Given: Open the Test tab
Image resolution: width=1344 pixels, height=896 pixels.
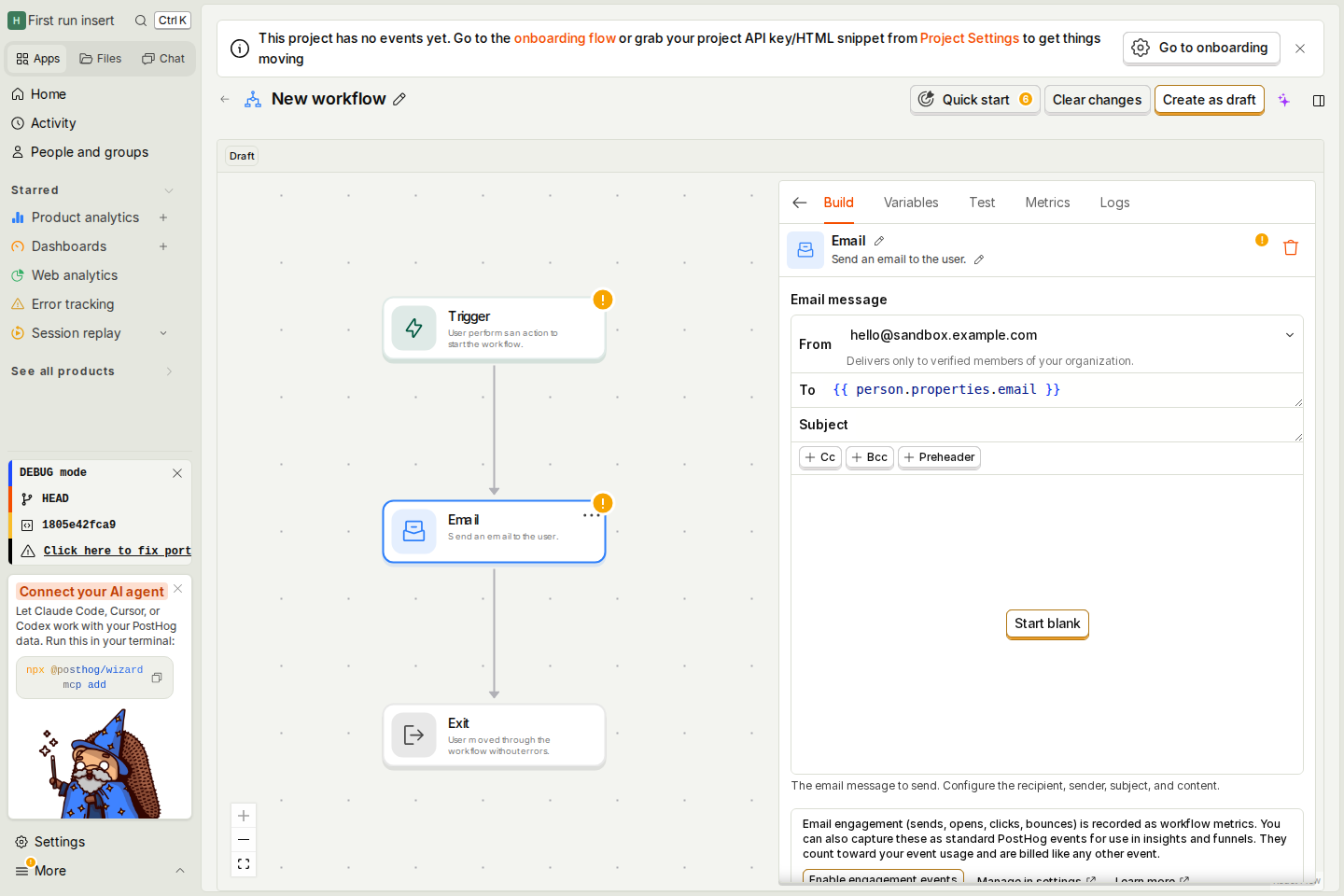Looking at the screenshot, I should pyautogui.click(x=982, y=203).
